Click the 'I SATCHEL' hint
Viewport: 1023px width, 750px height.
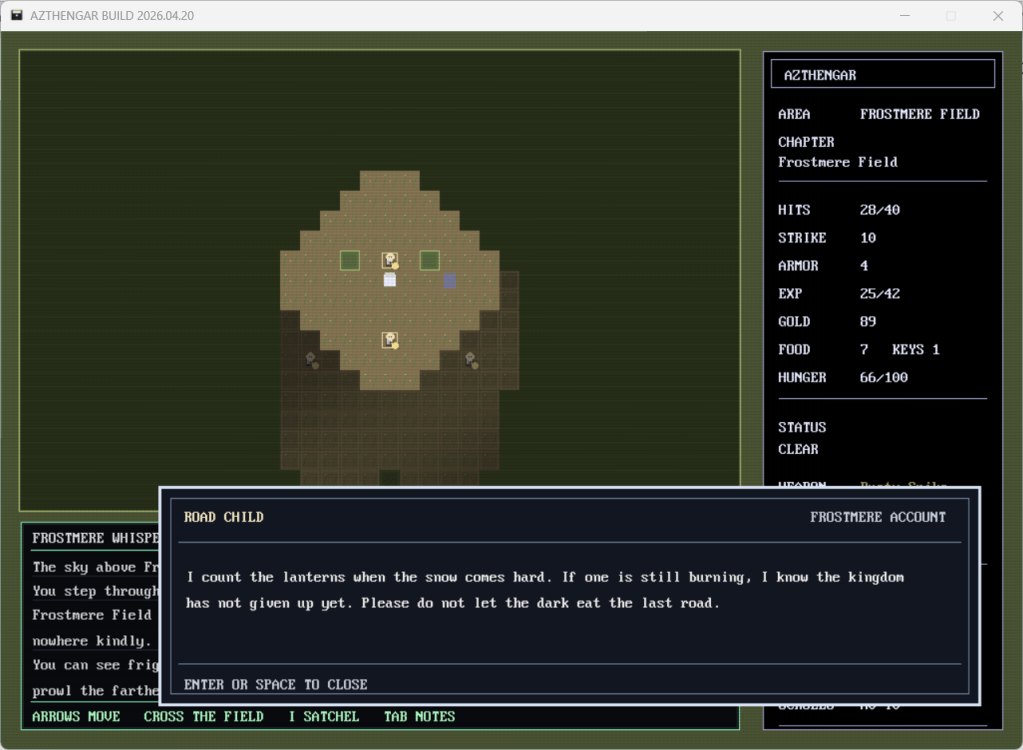323,716
